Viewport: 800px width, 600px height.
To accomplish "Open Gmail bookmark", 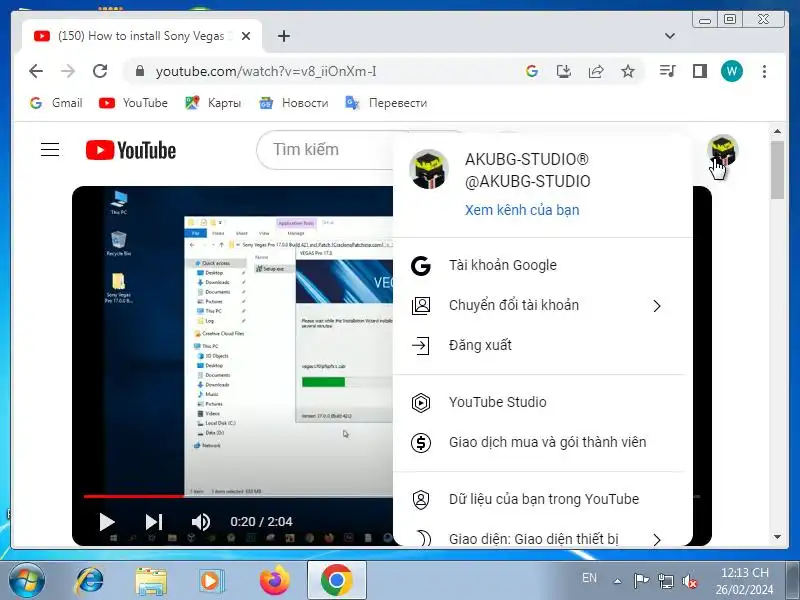I will 56,103.
